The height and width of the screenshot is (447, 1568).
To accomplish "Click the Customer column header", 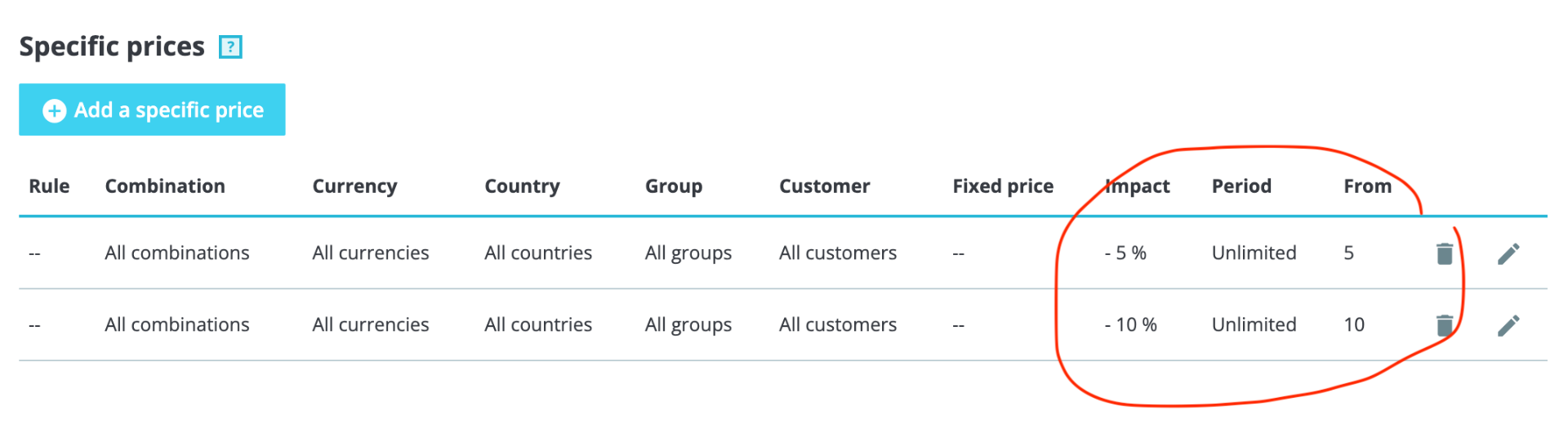I will click(x=824, y=186).
